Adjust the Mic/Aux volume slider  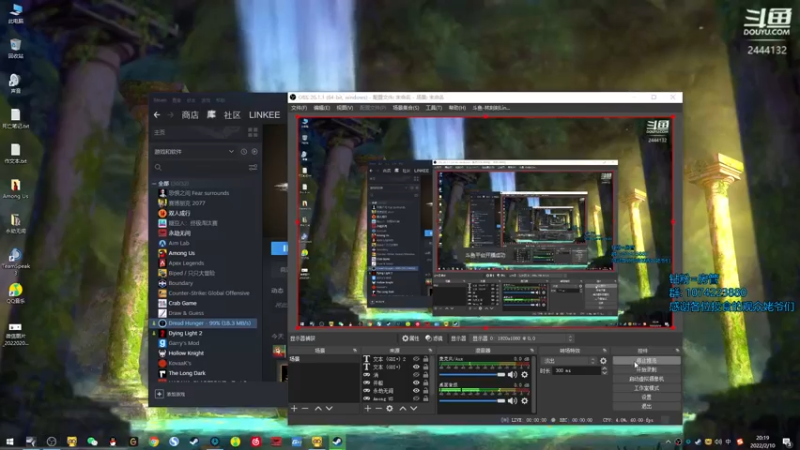[472, 375]
